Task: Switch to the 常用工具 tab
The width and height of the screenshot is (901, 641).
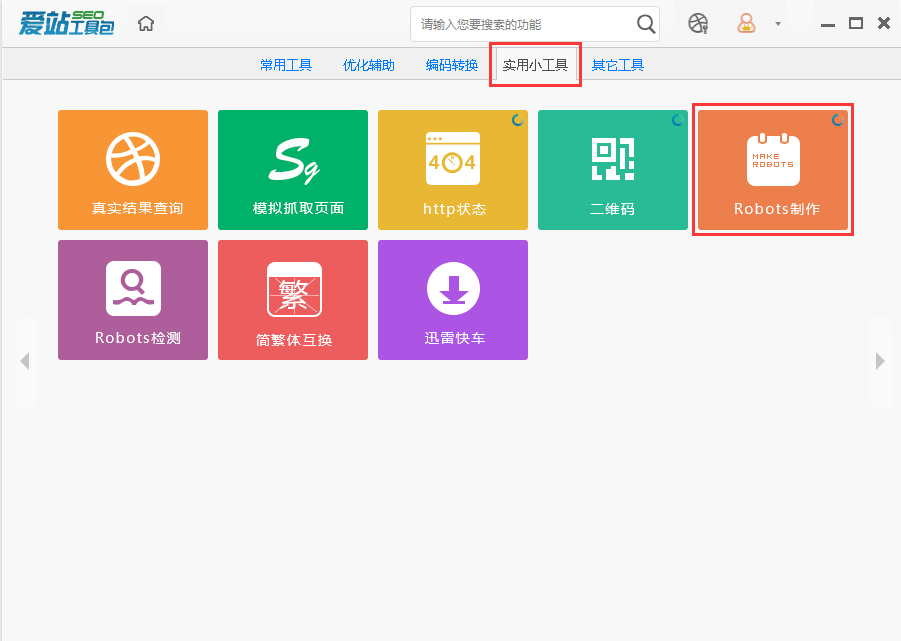Action: (285, 64)
